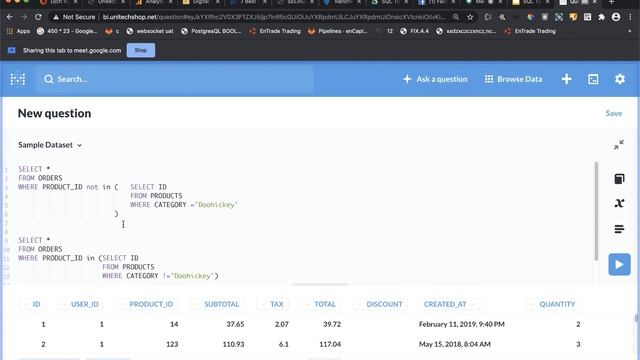Click the Metabase home logo icon
640x360 pixels.
click(18, 79)
